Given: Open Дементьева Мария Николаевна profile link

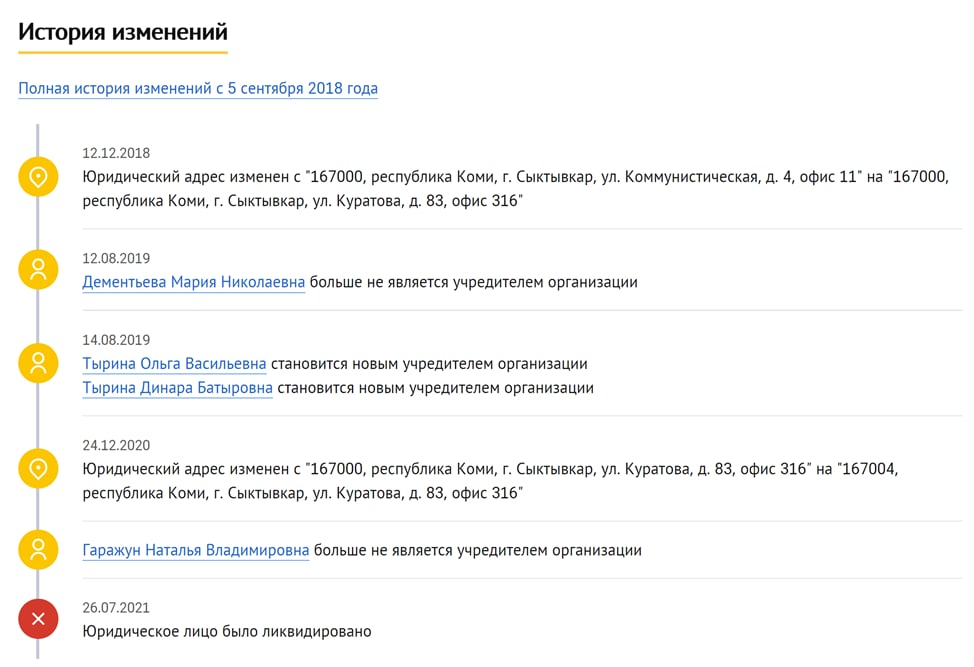Looking at the screenshot, I should tap(193, 282).
